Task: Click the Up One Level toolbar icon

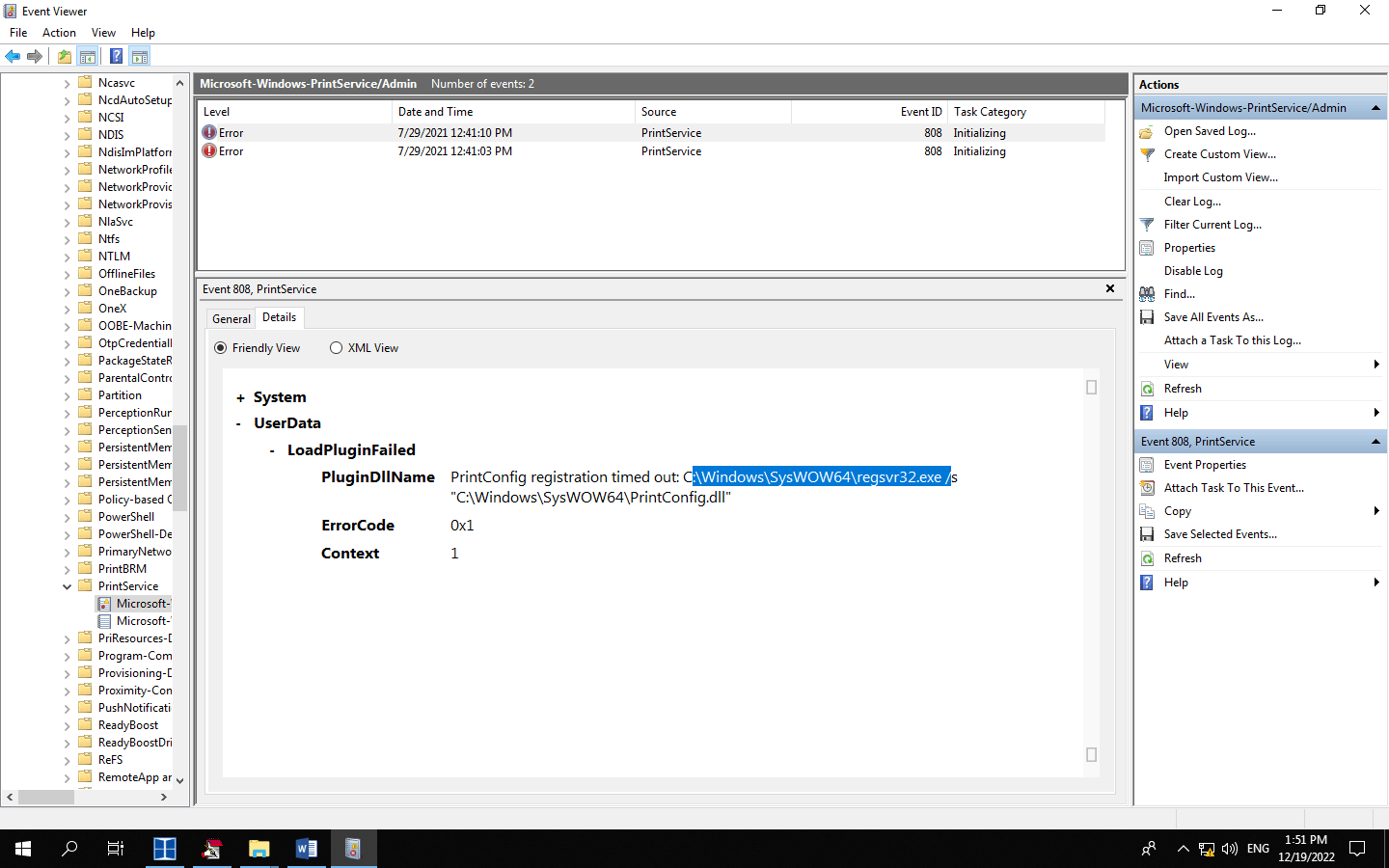Action: tap(65, 57)
